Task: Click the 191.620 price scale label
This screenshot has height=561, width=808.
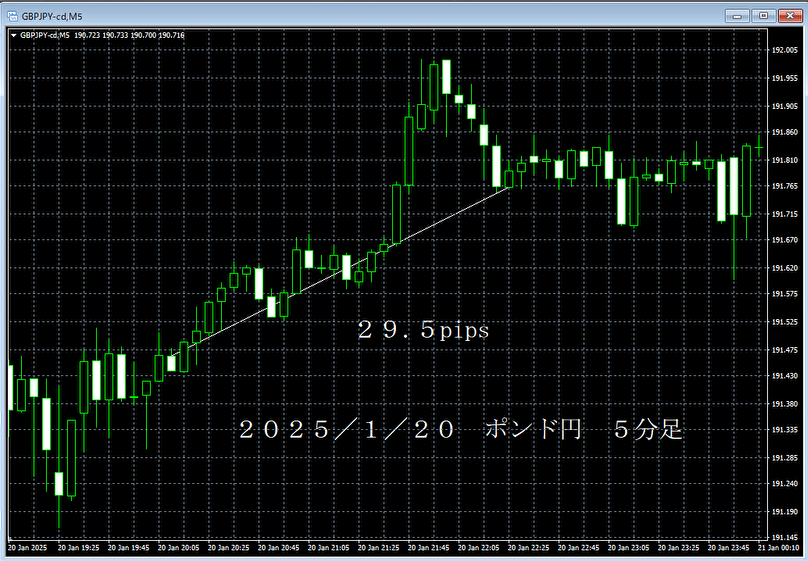Action: click(x=784, y=268)
